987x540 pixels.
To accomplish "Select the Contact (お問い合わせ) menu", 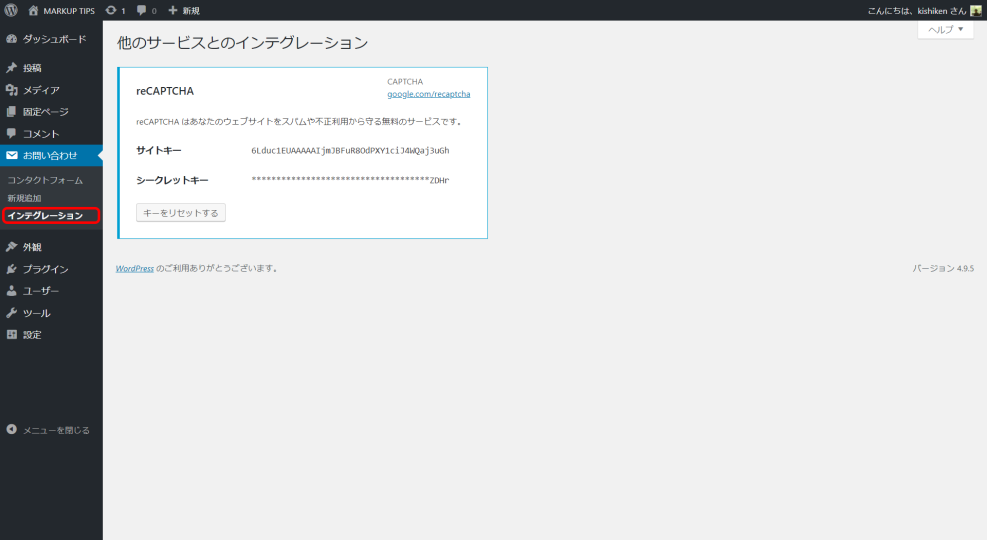I will click(x=49, y=155).
